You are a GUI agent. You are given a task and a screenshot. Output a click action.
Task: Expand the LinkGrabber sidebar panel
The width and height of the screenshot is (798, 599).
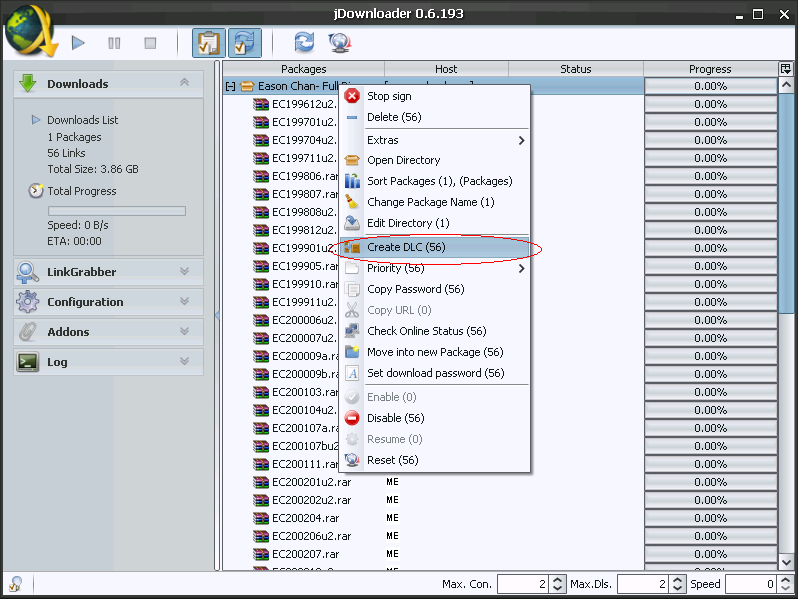(184, 271)
